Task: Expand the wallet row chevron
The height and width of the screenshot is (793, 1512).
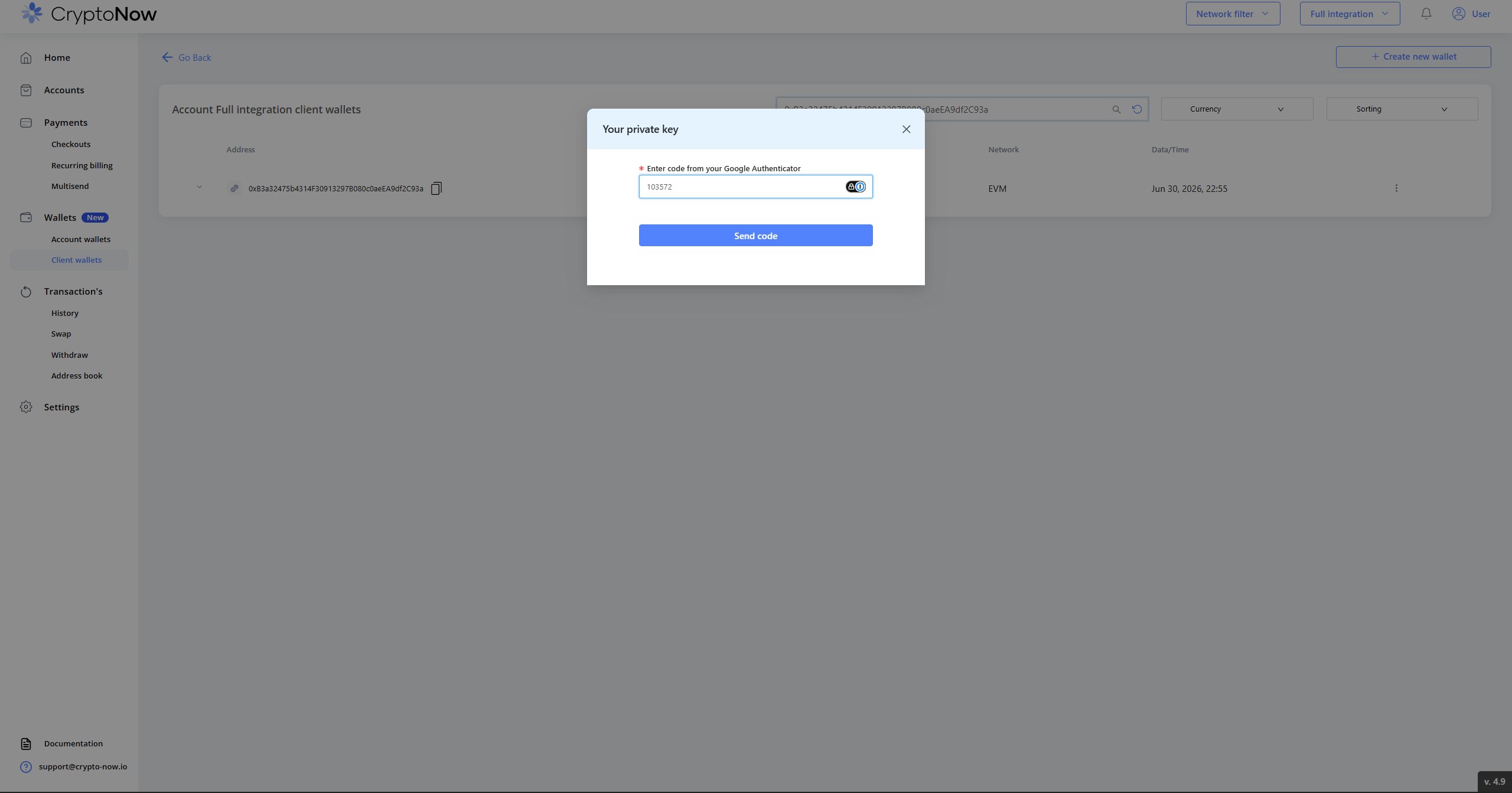Action: pos(199,187)
